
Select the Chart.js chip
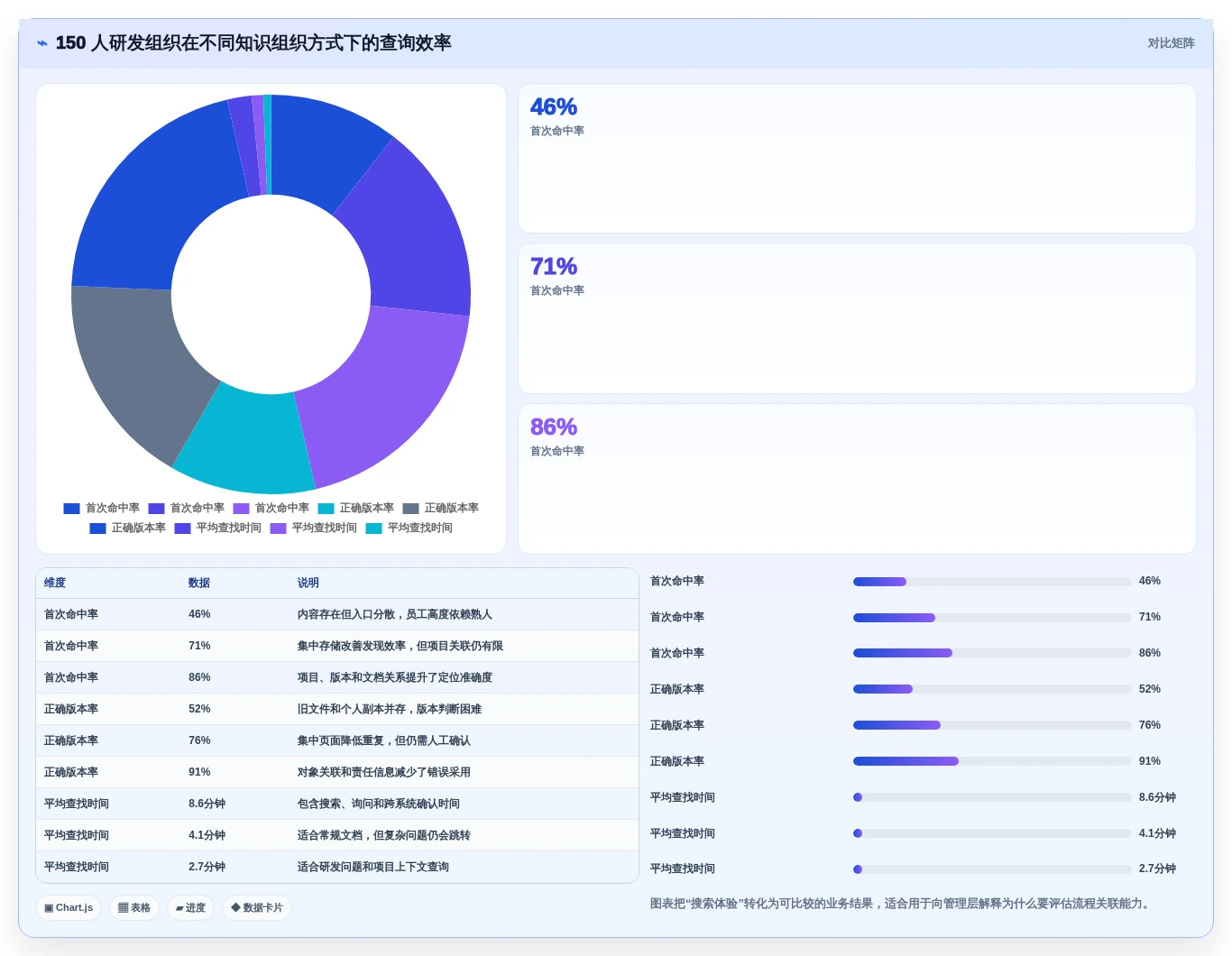[x=69, y=907]
